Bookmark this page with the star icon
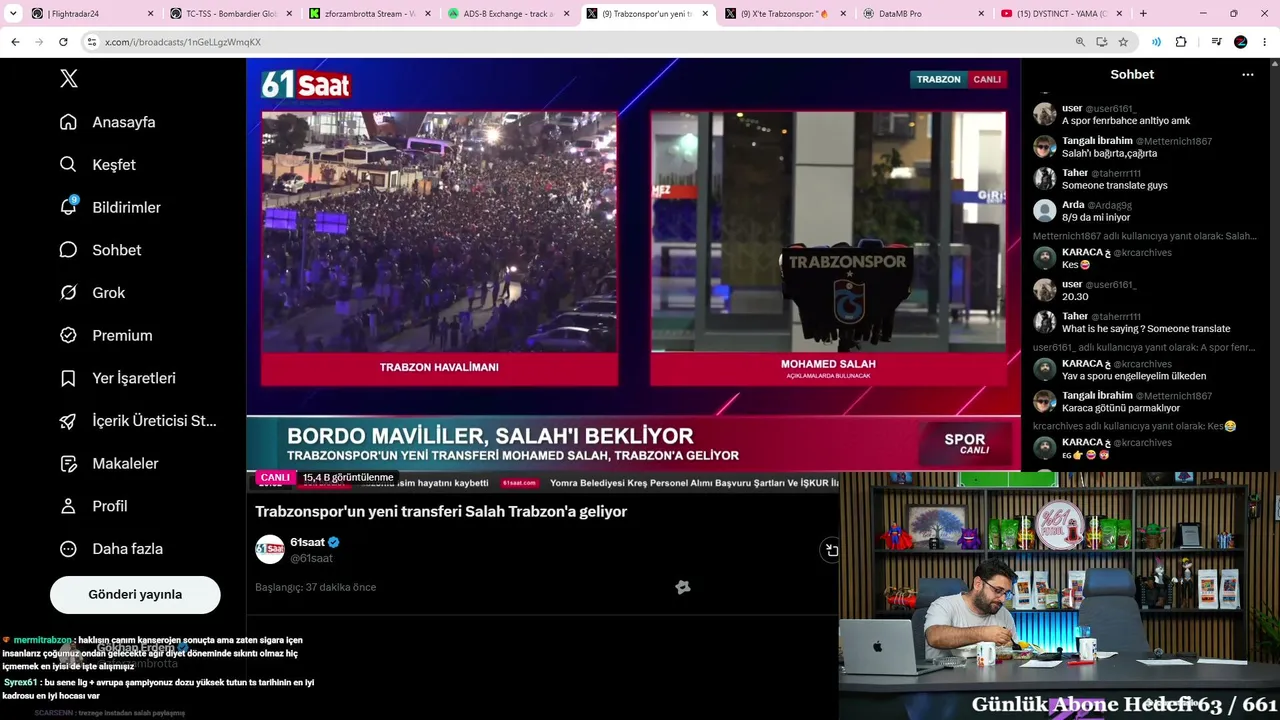 click(1123, 42)
